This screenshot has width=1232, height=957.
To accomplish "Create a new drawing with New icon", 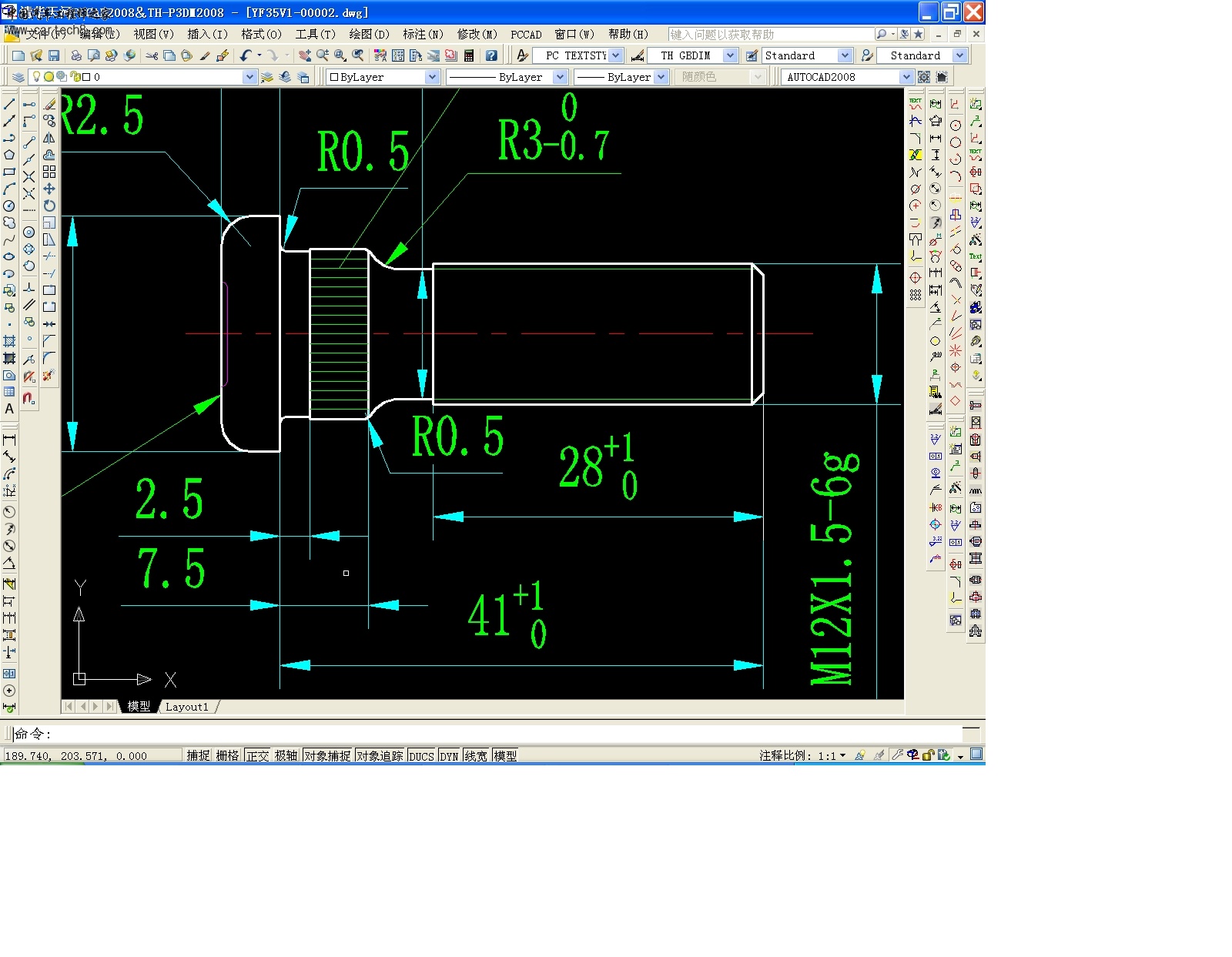I will (18, 55).
